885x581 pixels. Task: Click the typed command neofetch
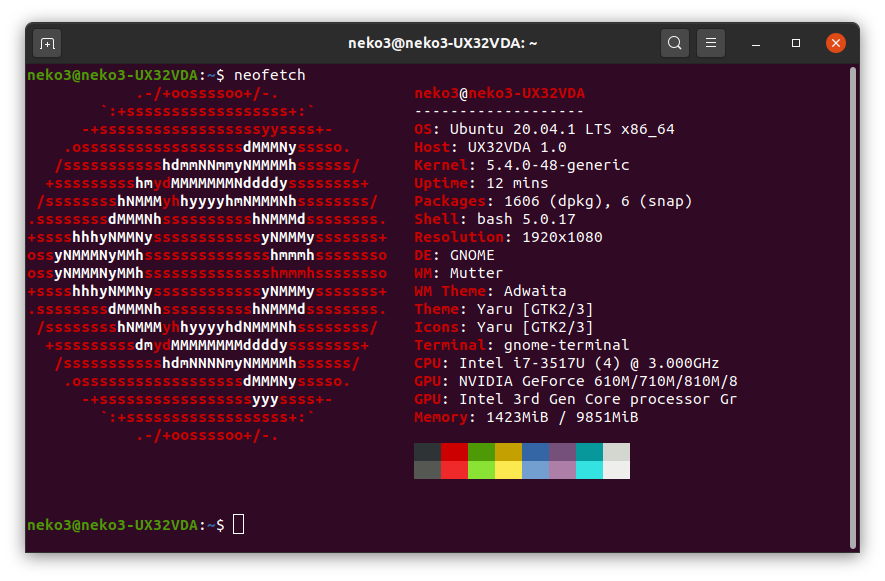click(270, 75)
